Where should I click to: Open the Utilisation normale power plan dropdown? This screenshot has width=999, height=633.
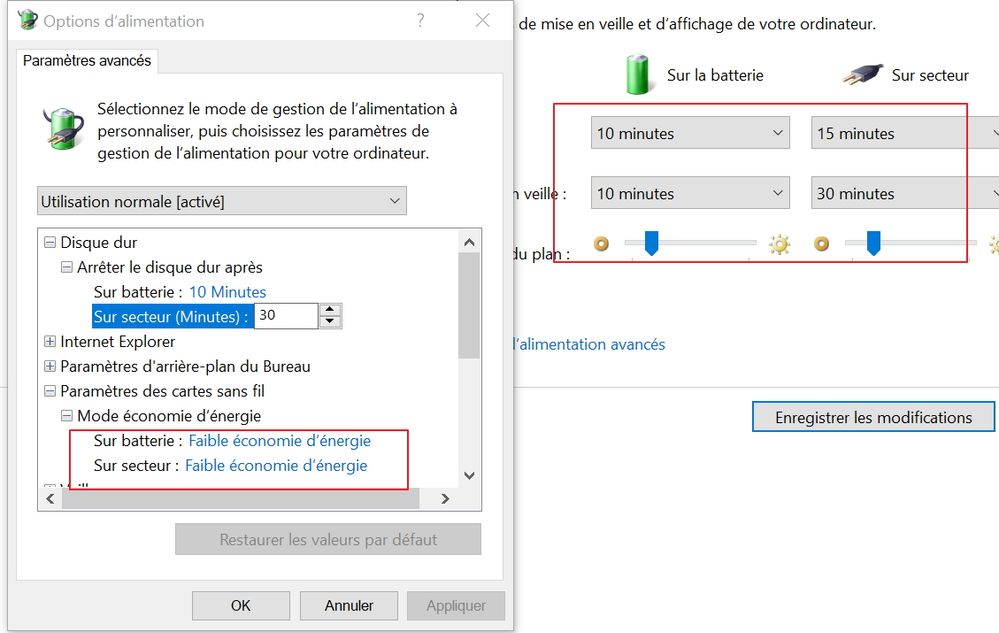coord(222,201)
